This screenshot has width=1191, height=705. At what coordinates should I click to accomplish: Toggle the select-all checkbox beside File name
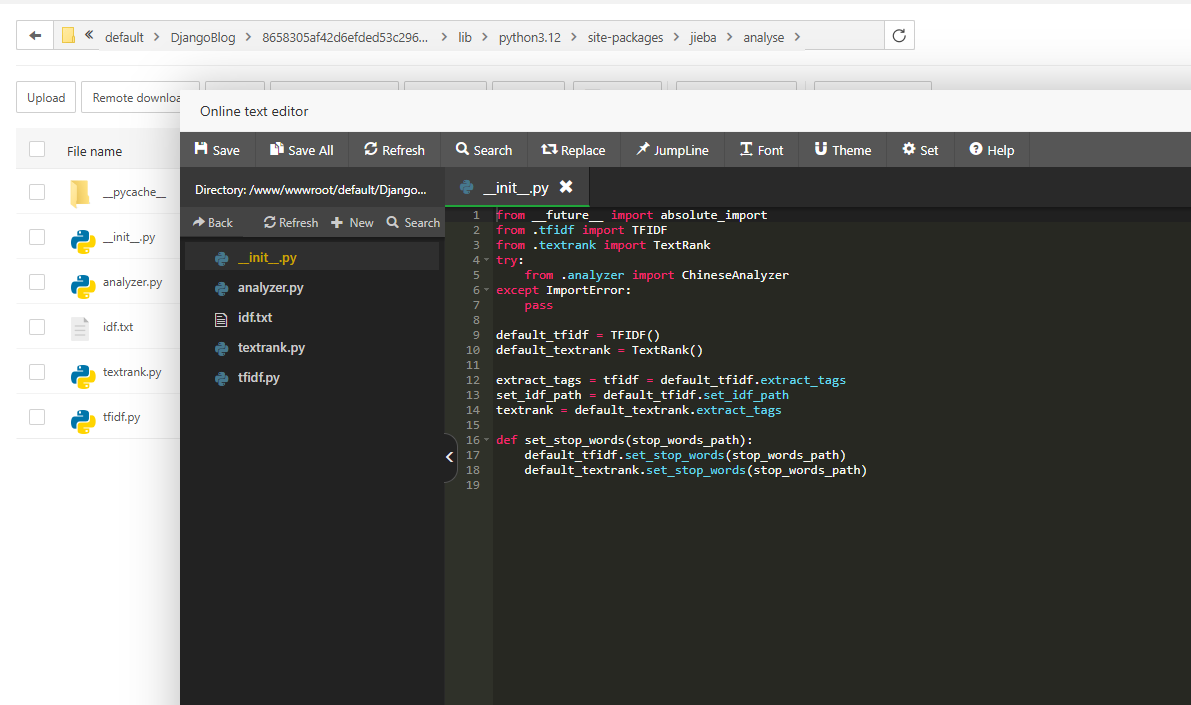pyautogui.click(x=37, y=150)
